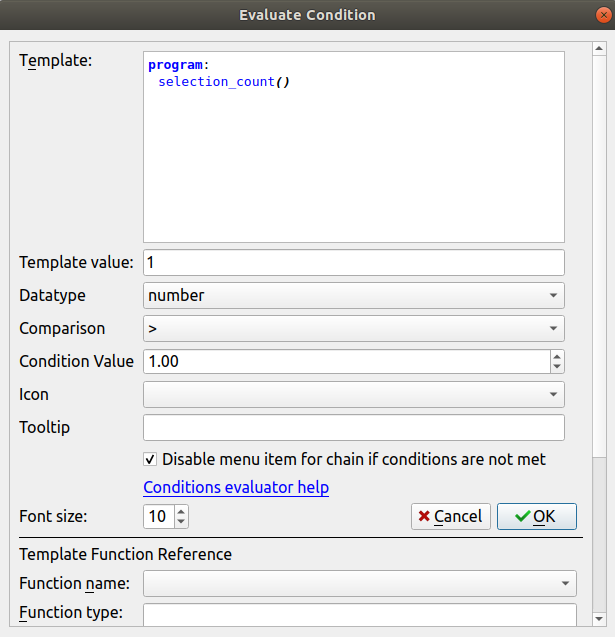Click the red X icon on Cancel

424,517
